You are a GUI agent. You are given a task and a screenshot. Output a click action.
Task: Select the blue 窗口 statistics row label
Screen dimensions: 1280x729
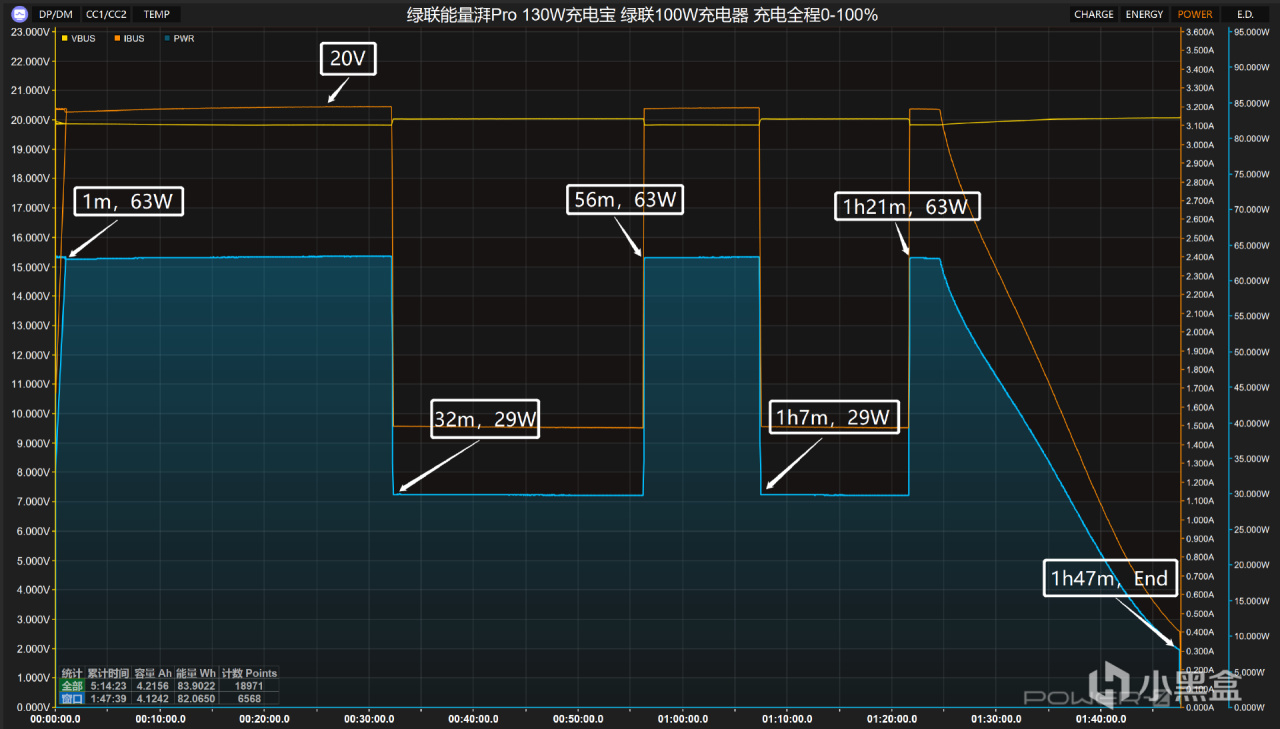point(72,699)
